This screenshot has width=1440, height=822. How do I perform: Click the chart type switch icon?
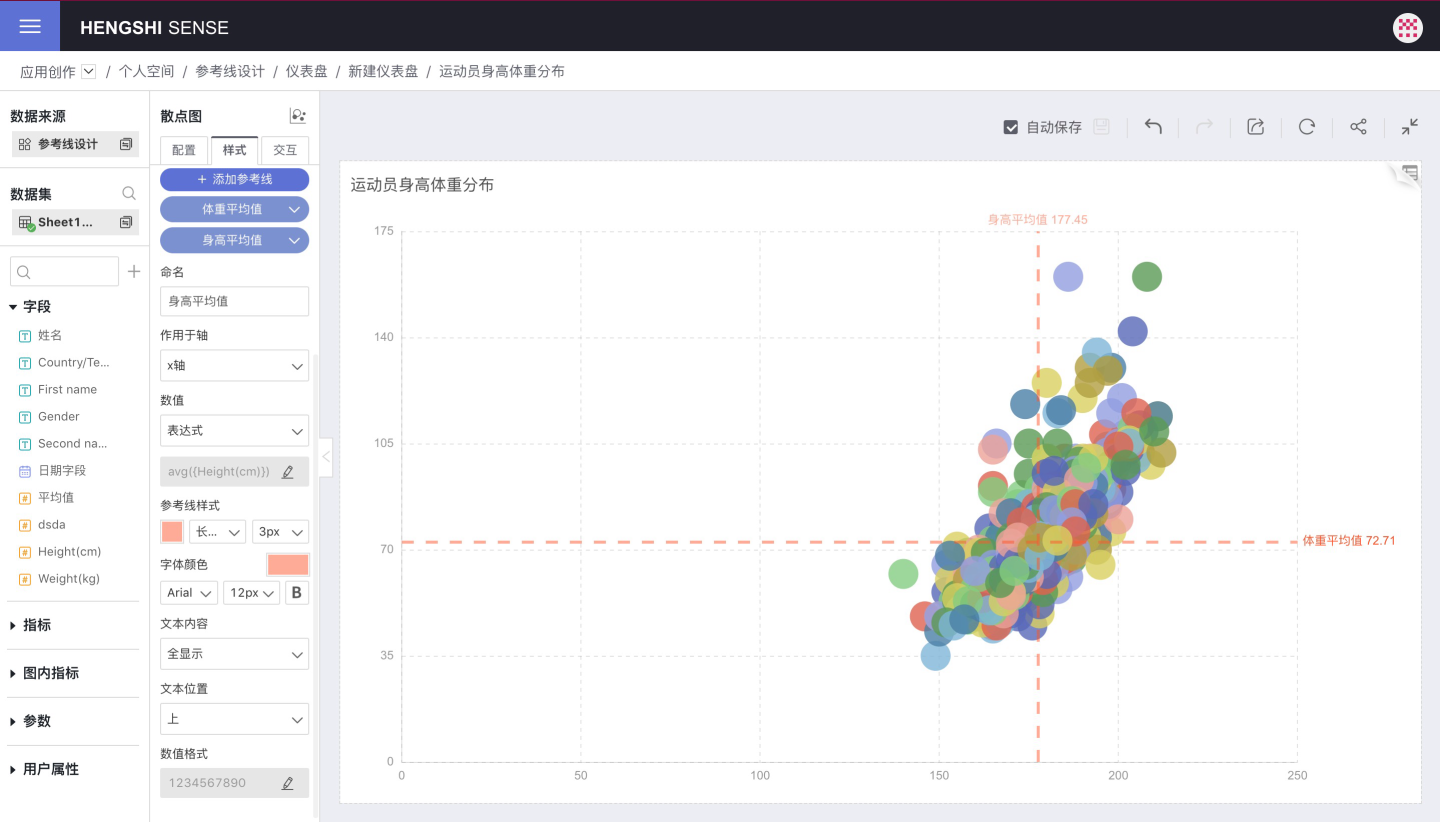coord(297,116)
